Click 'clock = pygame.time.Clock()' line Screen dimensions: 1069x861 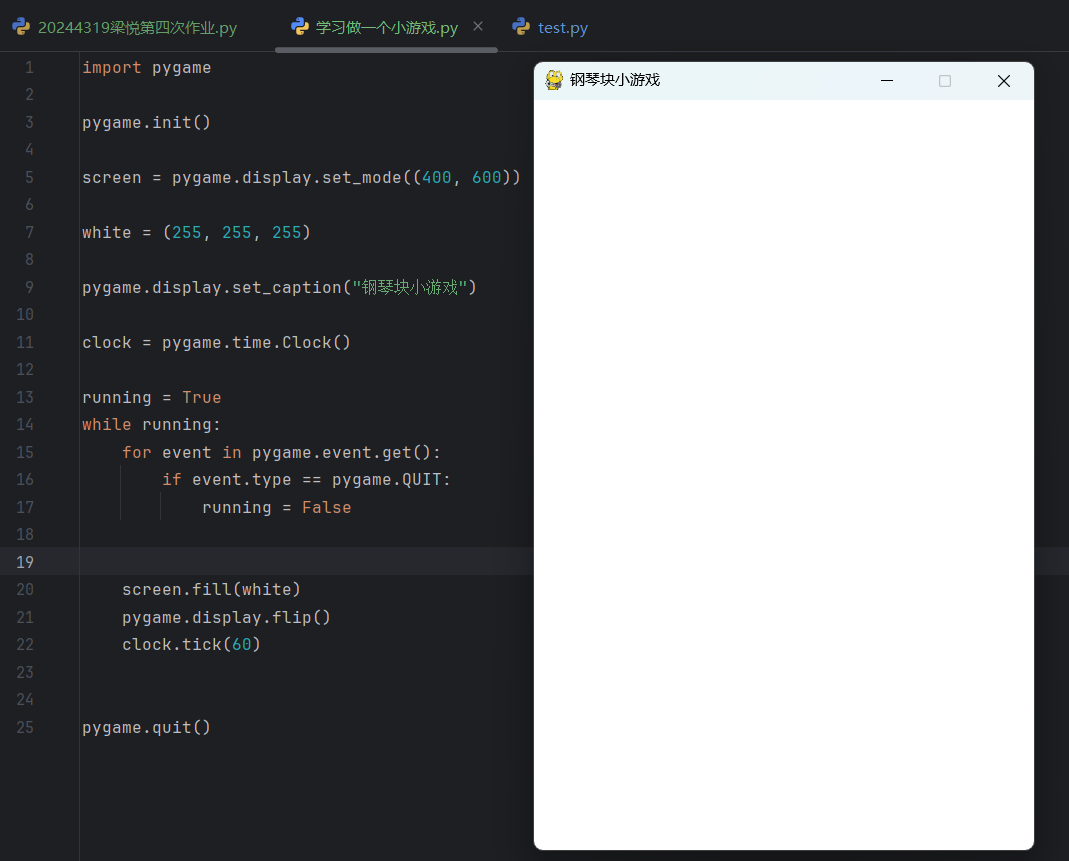pyautogui.click(x=216, y=342)
